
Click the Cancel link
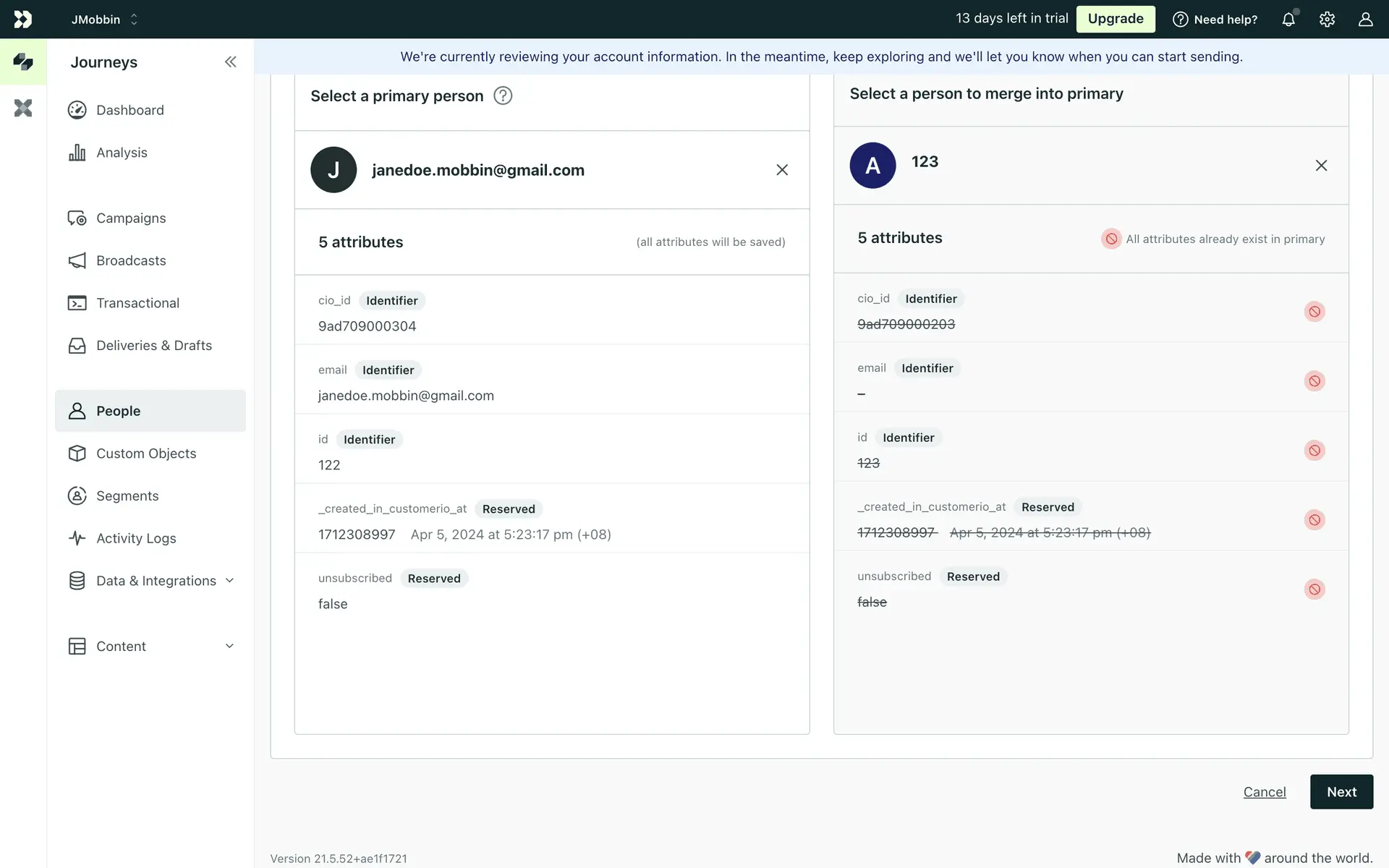click(x=1265, y=792)
